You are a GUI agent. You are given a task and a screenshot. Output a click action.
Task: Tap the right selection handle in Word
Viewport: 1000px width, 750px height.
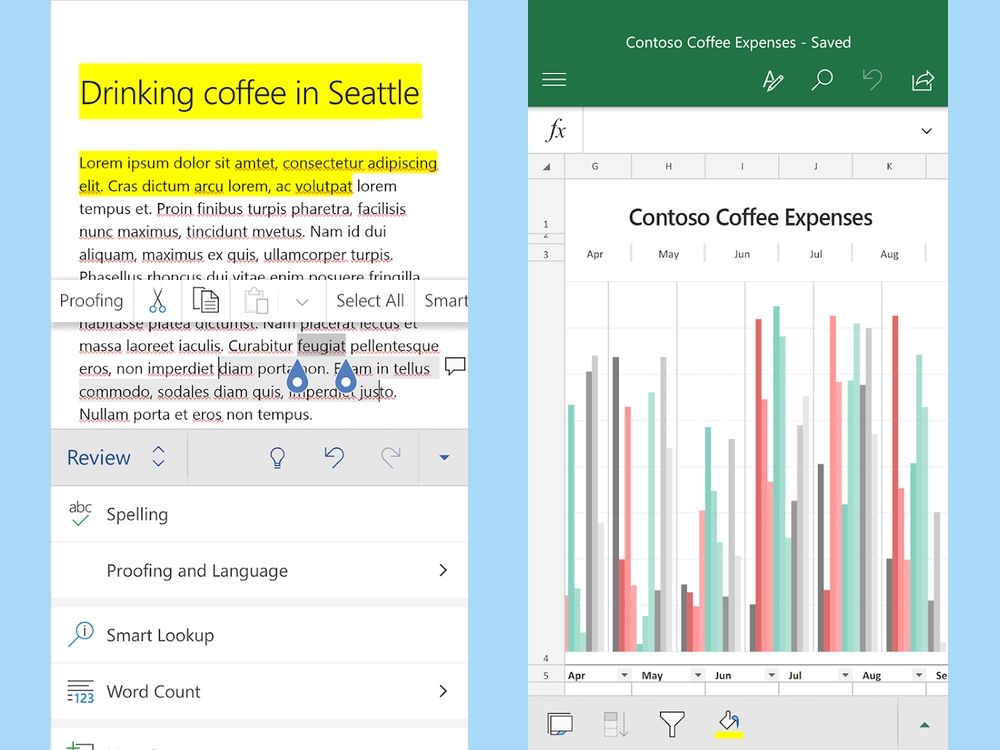[345, 376]
